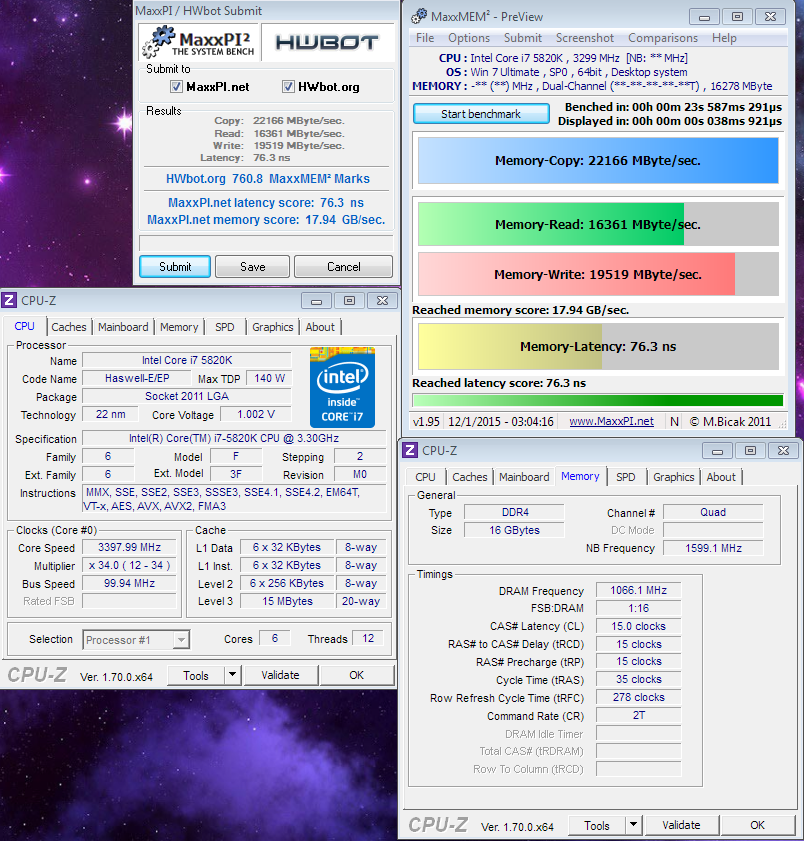The image size is (804, 841).
Task: Minimize the right CPU-Z Memory window
Action: pos(717,451)
